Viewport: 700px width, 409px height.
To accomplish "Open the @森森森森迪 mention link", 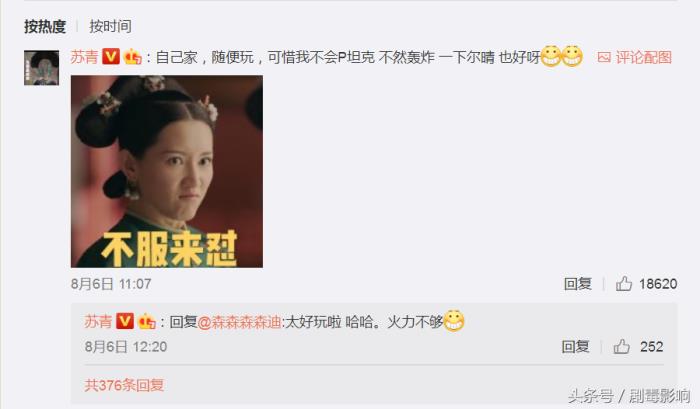I will coord(239,321).
